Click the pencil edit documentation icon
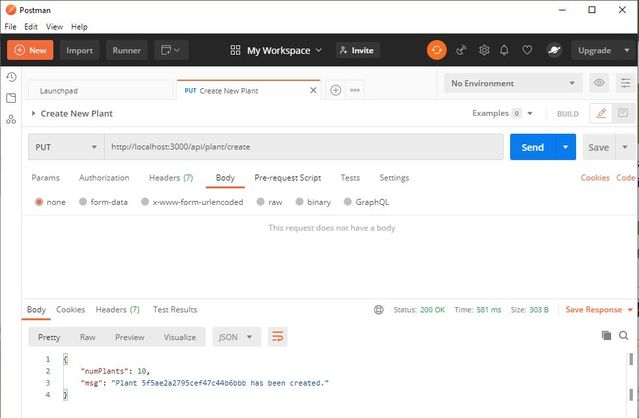 coord(601,113)
